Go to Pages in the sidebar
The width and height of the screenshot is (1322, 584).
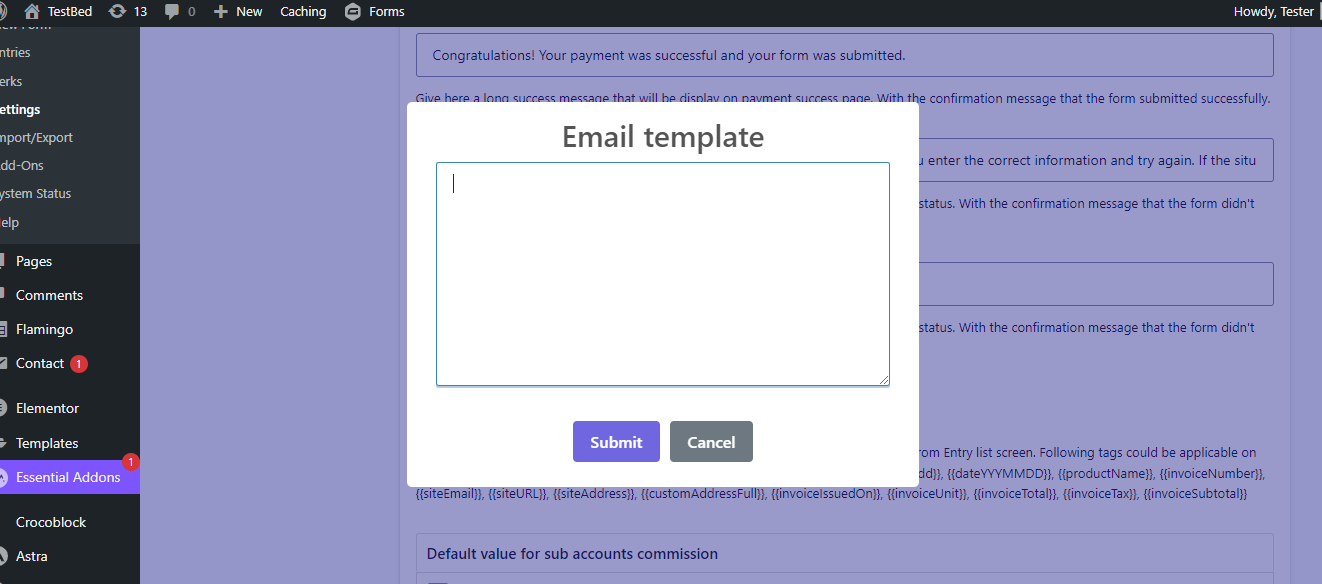point(34,261)
